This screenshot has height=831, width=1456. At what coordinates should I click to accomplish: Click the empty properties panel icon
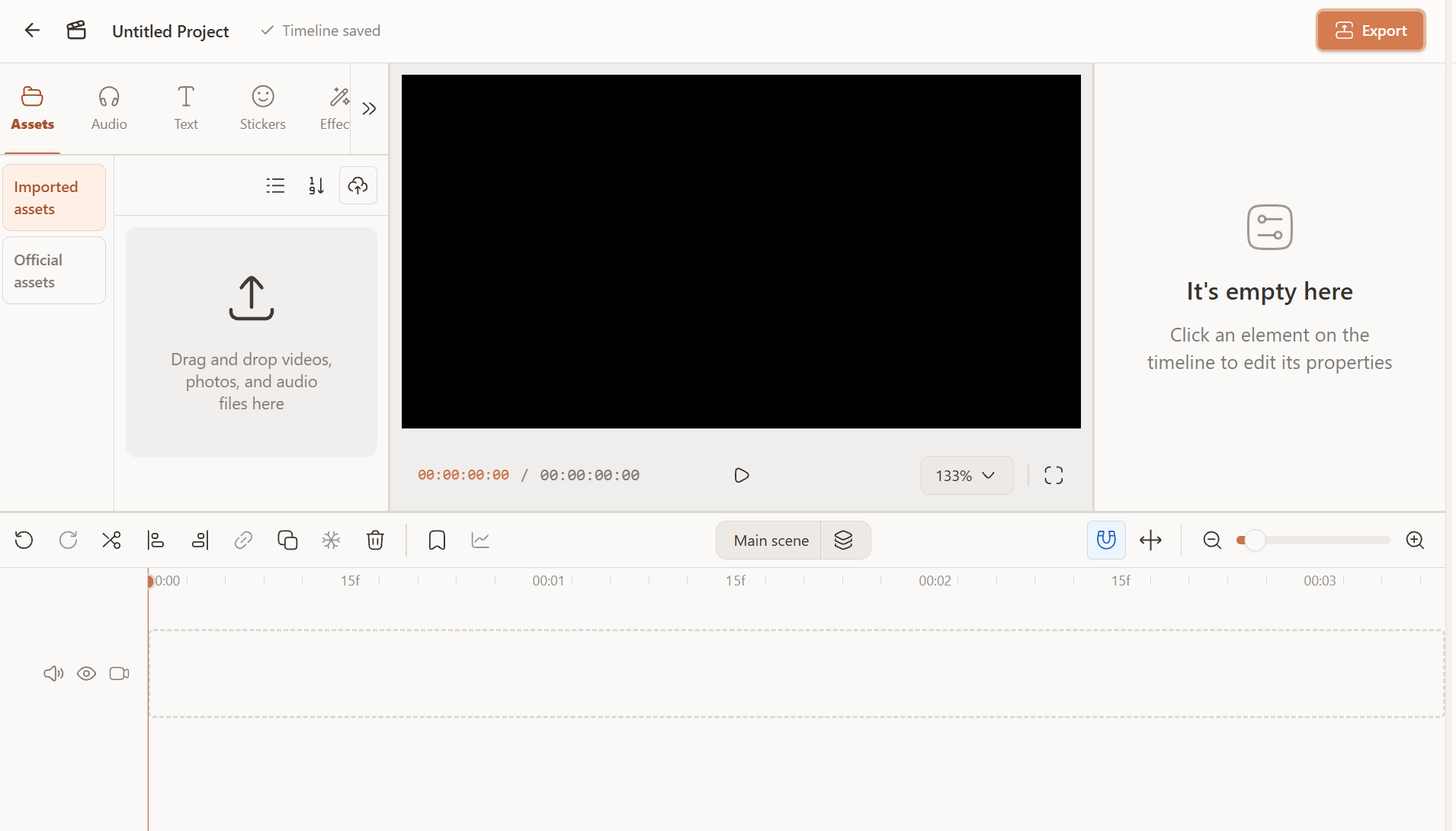[x=1270, y=227]
